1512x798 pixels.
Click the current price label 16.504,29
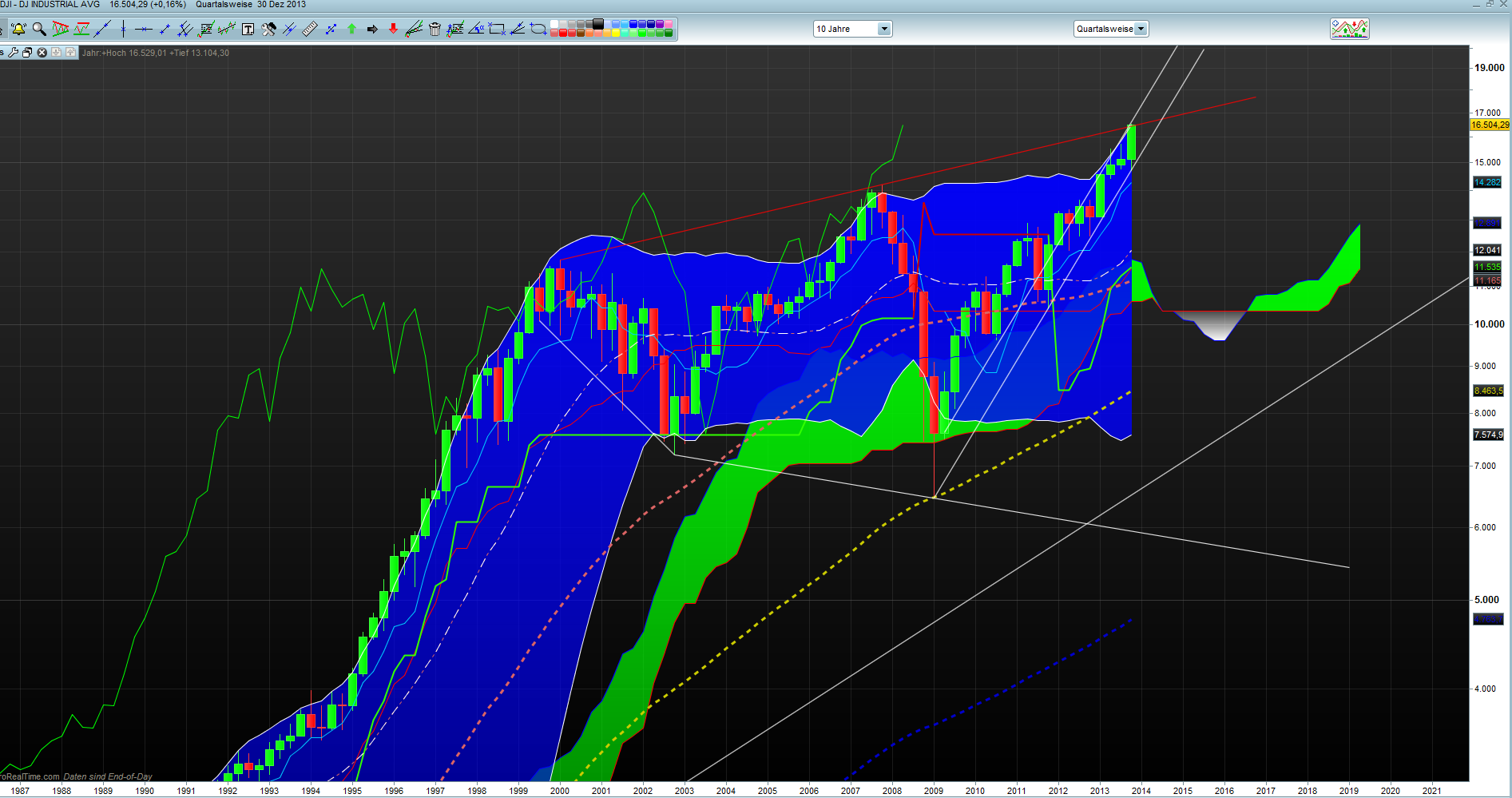click(1490, 125)
